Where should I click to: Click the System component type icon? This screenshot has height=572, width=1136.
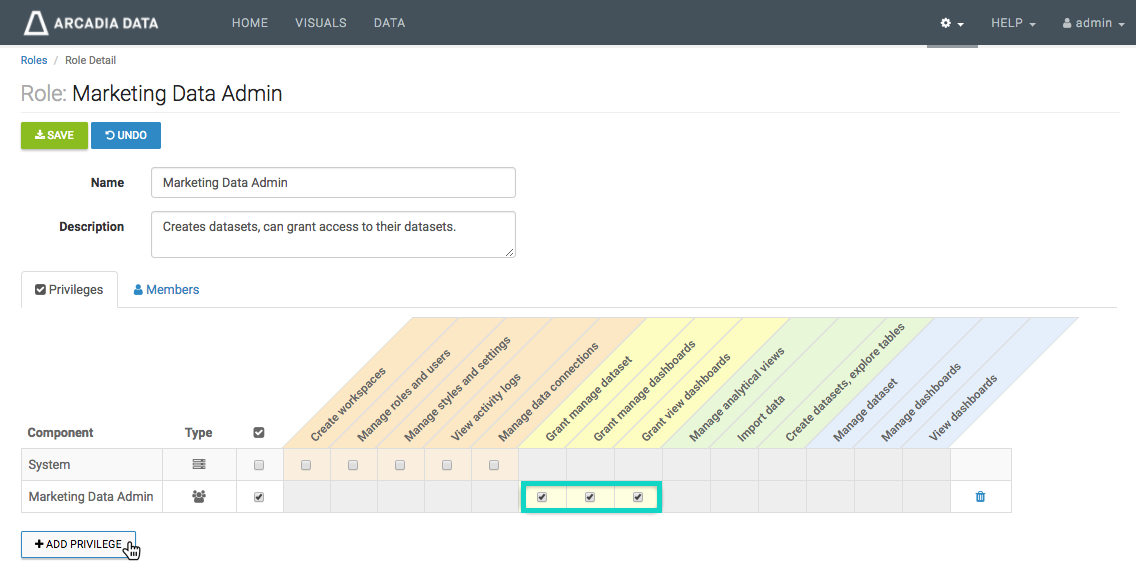199,465
